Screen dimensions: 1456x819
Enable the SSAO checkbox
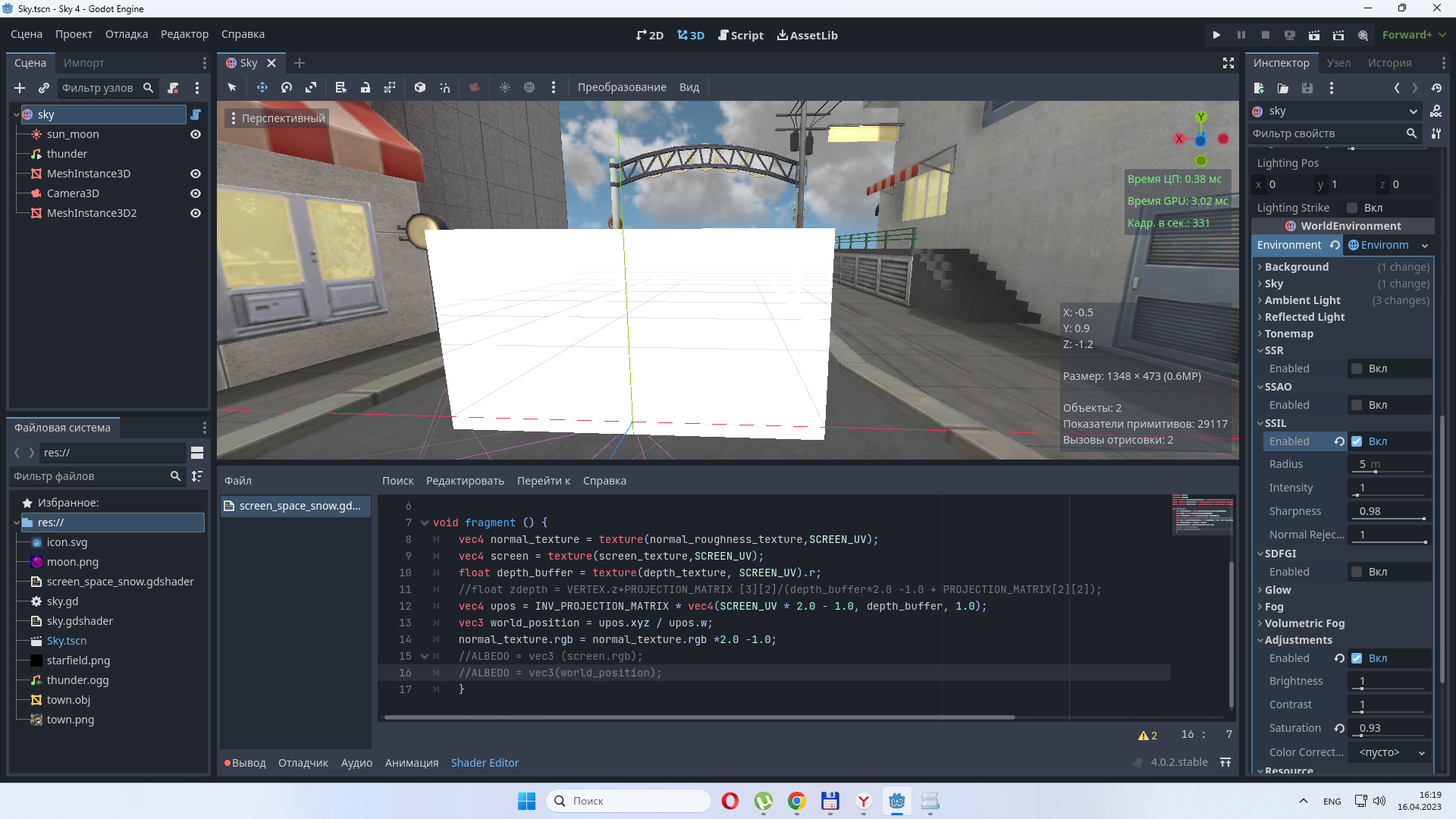[x=1357, y=405]
